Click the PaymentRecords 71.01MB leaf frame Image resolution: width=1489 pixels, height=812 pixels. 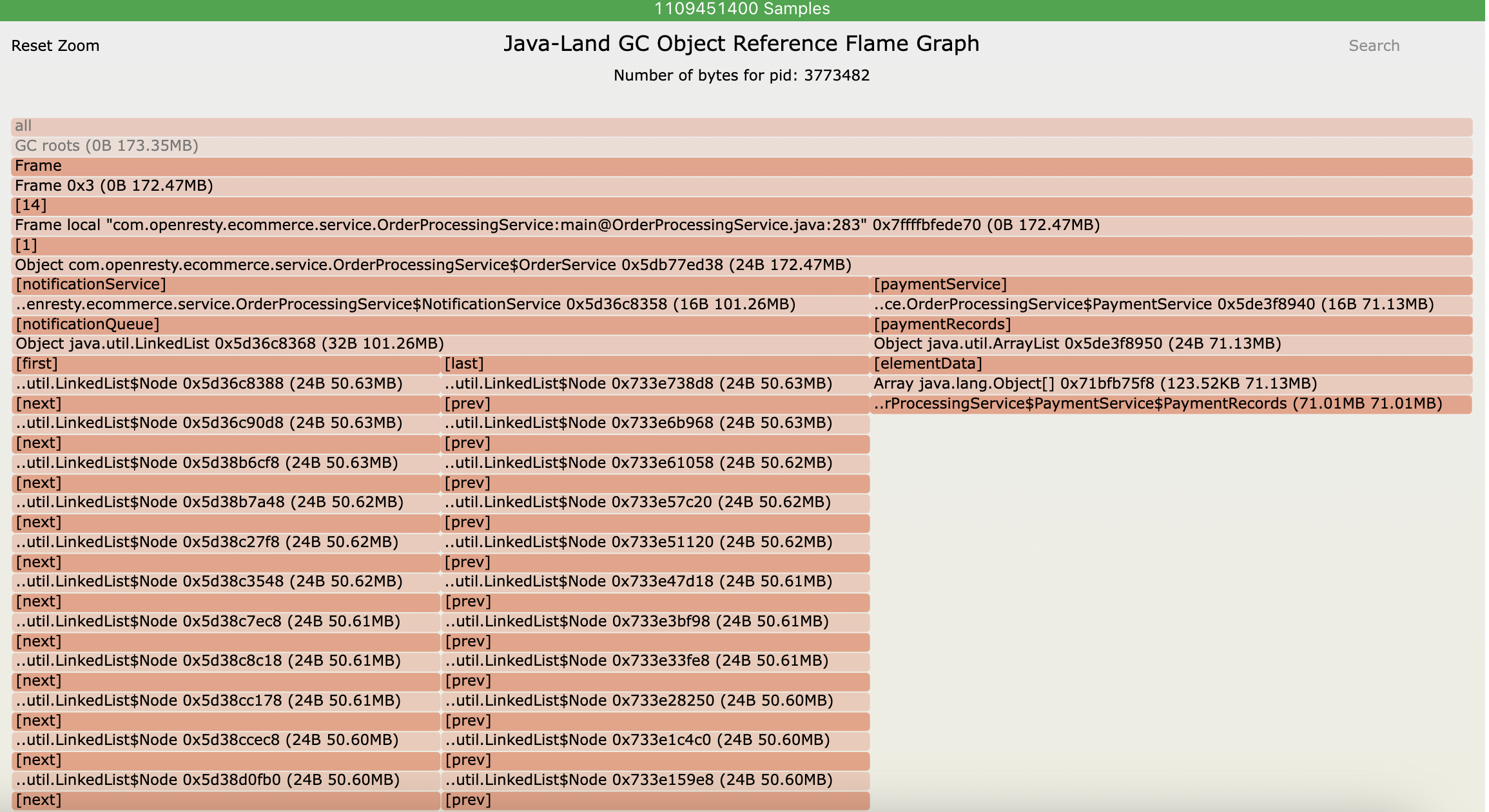point(1171,404)
